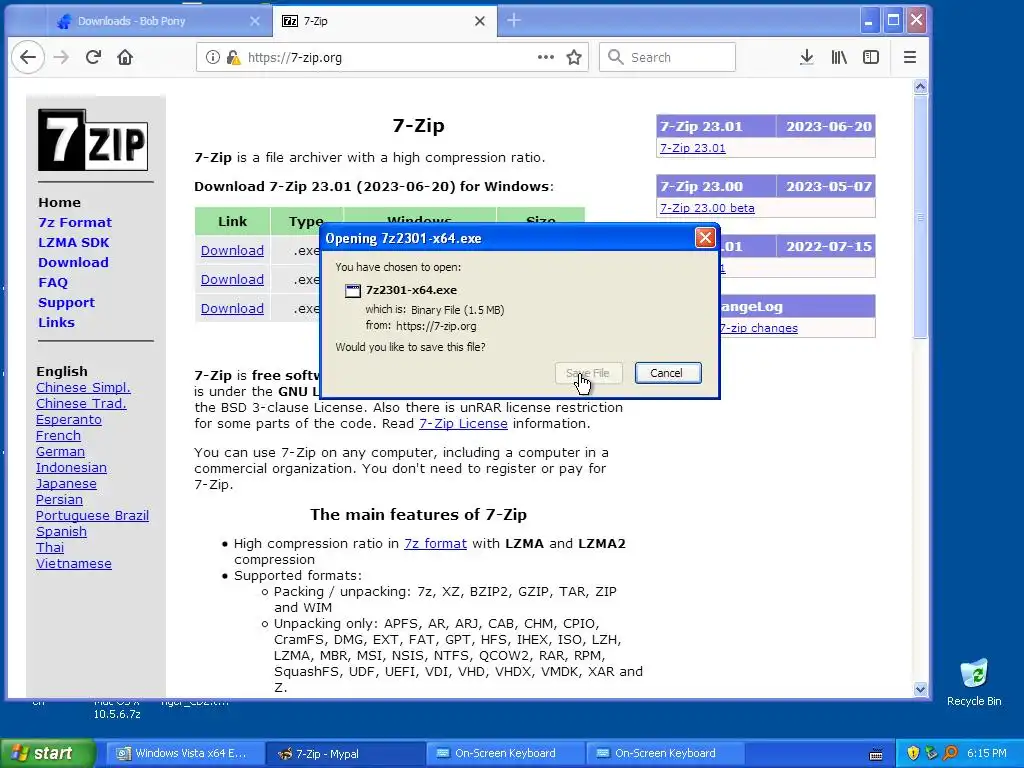Click the forward navigation arrow
Viewport: 1024px width, 768px height.
(x=61, y=57)
